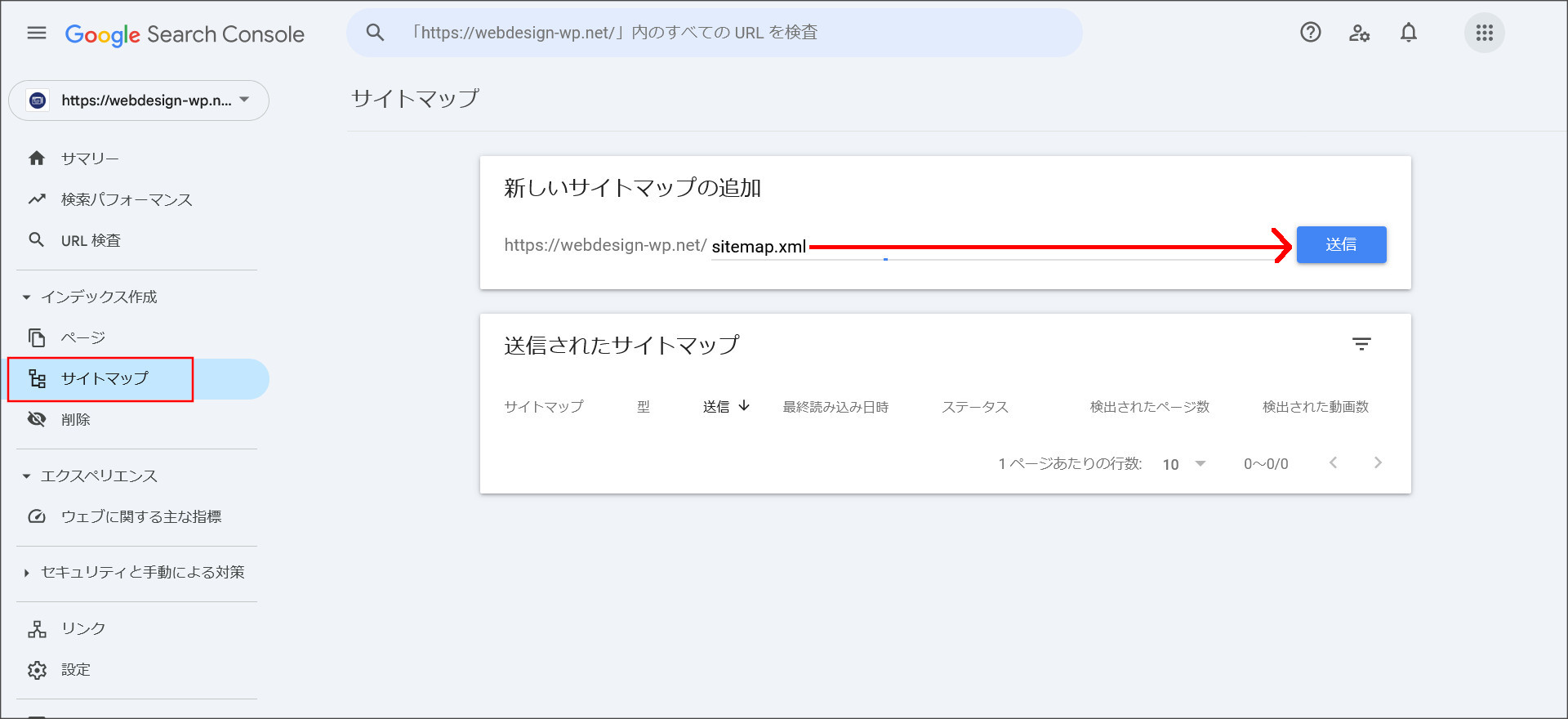1568x719 pixels.
Task: Open the hamburger main menu
Action: pyautogui.click(x=37, y=33)
